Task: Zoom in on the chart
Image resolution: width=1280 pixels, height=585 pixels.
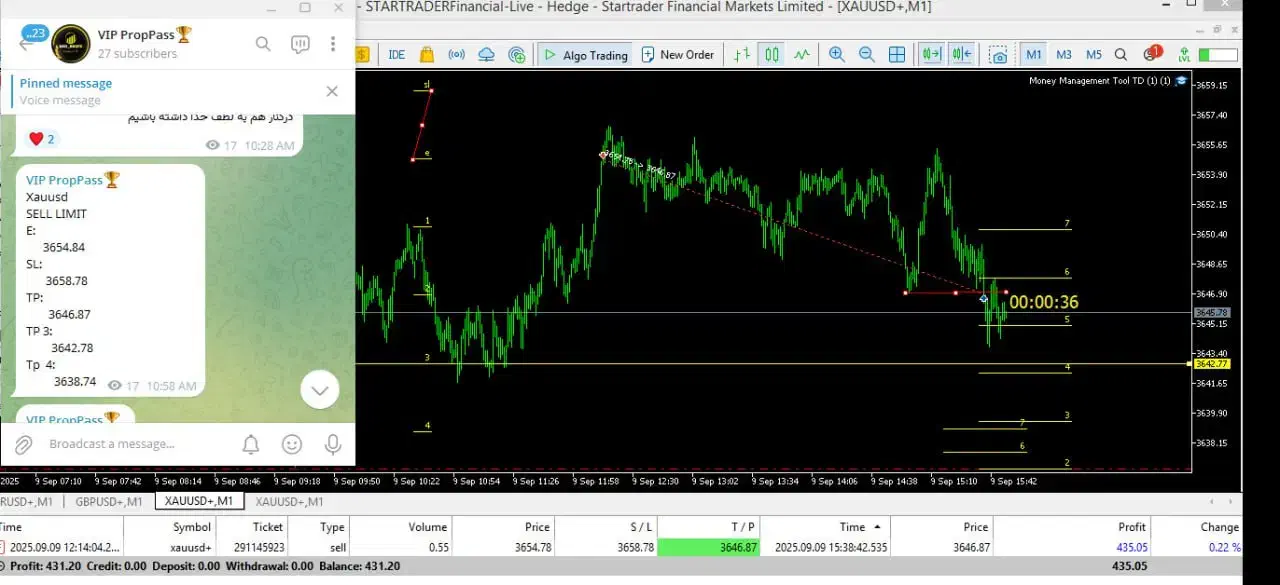Action: point(837,55)
